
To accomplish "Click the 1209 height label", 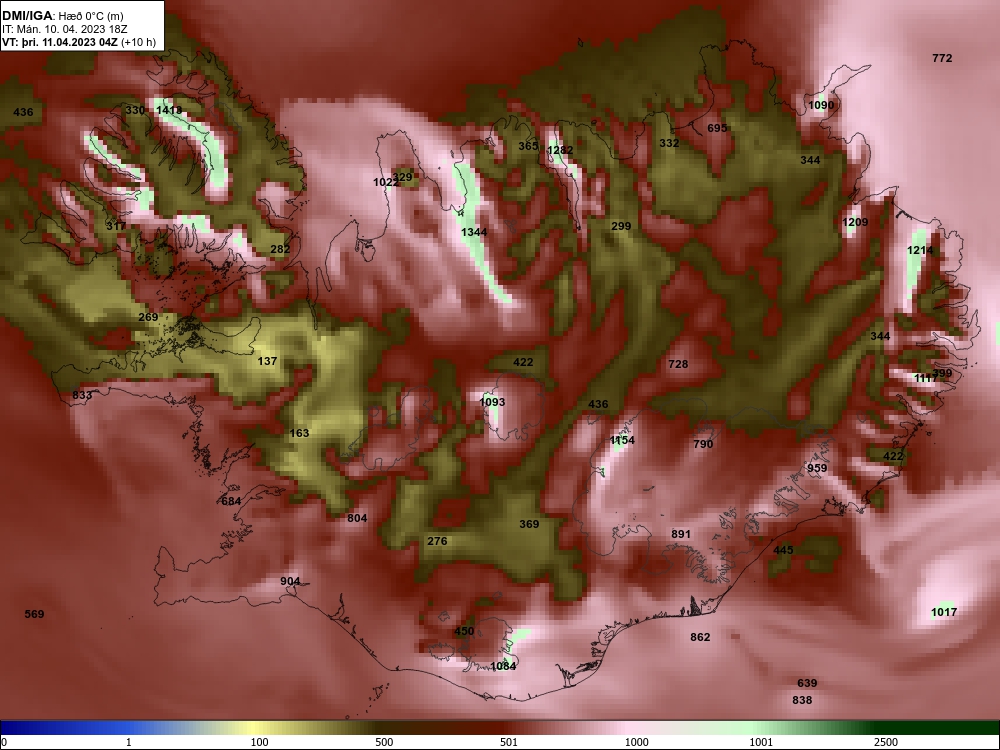I will point(855,223).
